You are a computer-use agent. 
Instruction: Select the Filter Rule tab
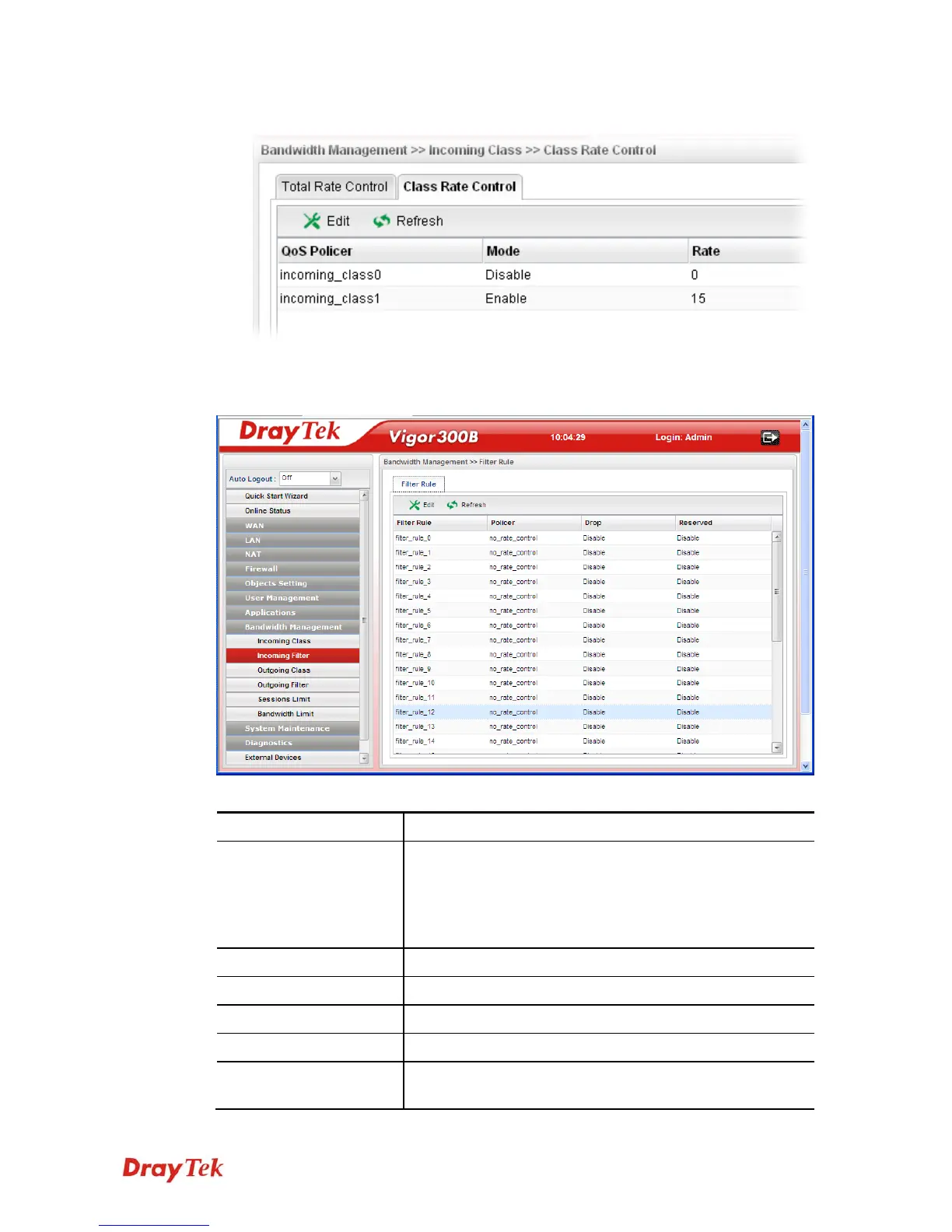418,485
